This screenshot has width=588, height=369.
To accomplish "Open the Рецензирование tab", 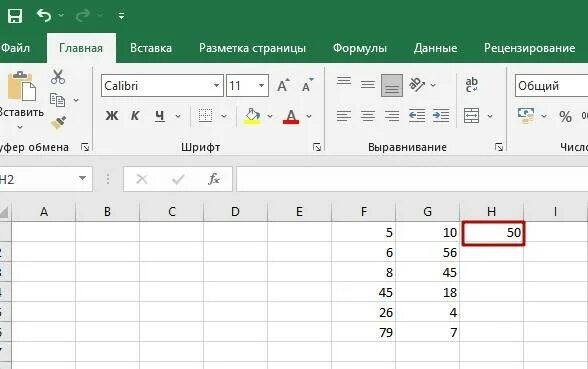I will coord(530,48).
